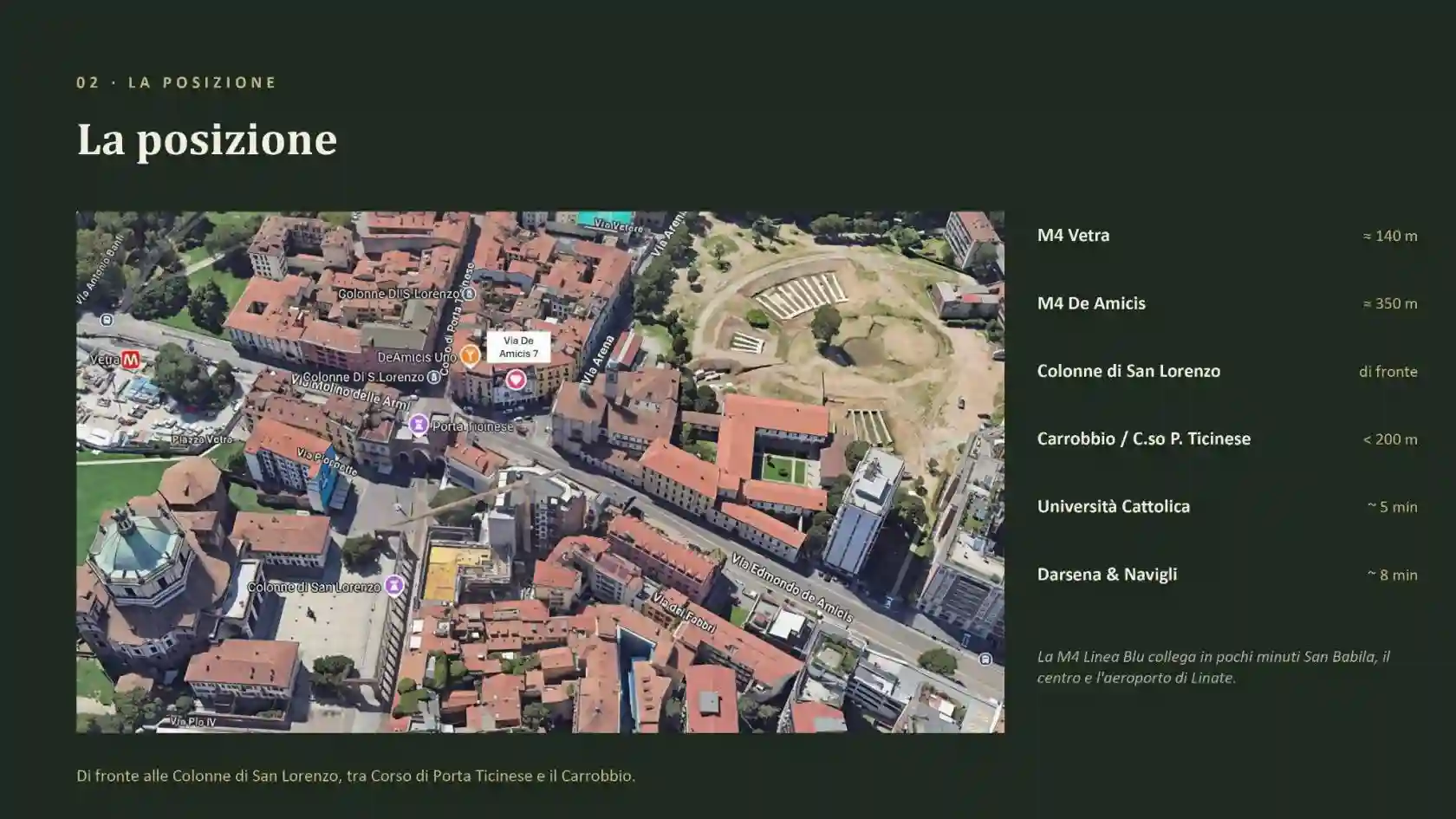1456x819 pixels.
Task: Click the '~ 8 min' value
Action: tap(1393, 575)
